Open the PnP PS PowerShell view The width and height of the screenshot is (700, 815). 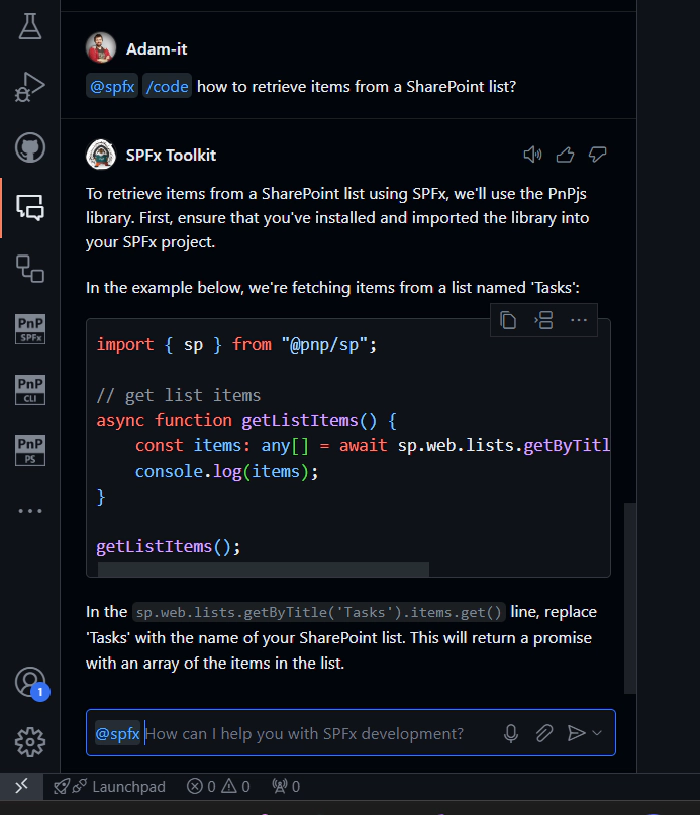30,450
